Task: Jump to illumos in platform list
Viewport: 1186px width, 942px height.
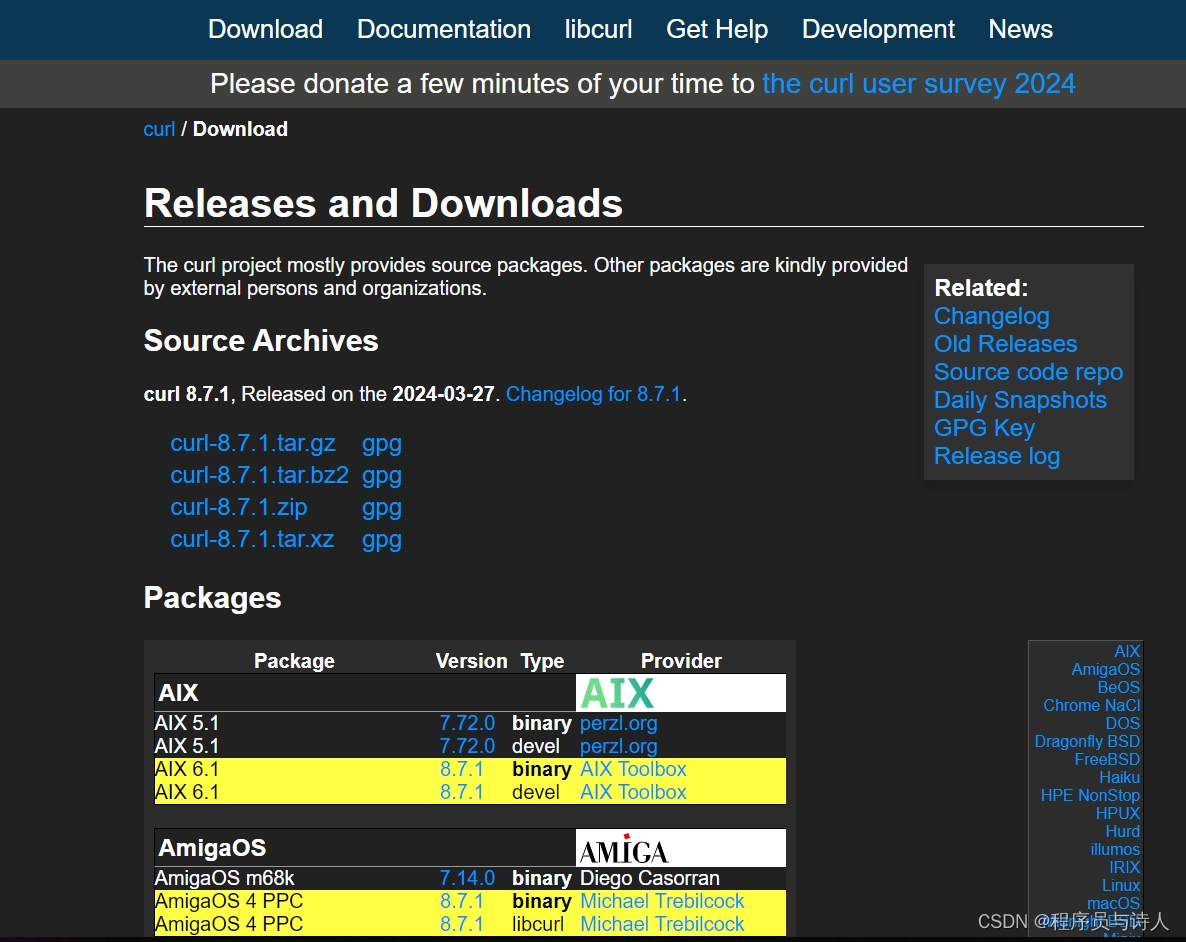Action: (1115, 850)
